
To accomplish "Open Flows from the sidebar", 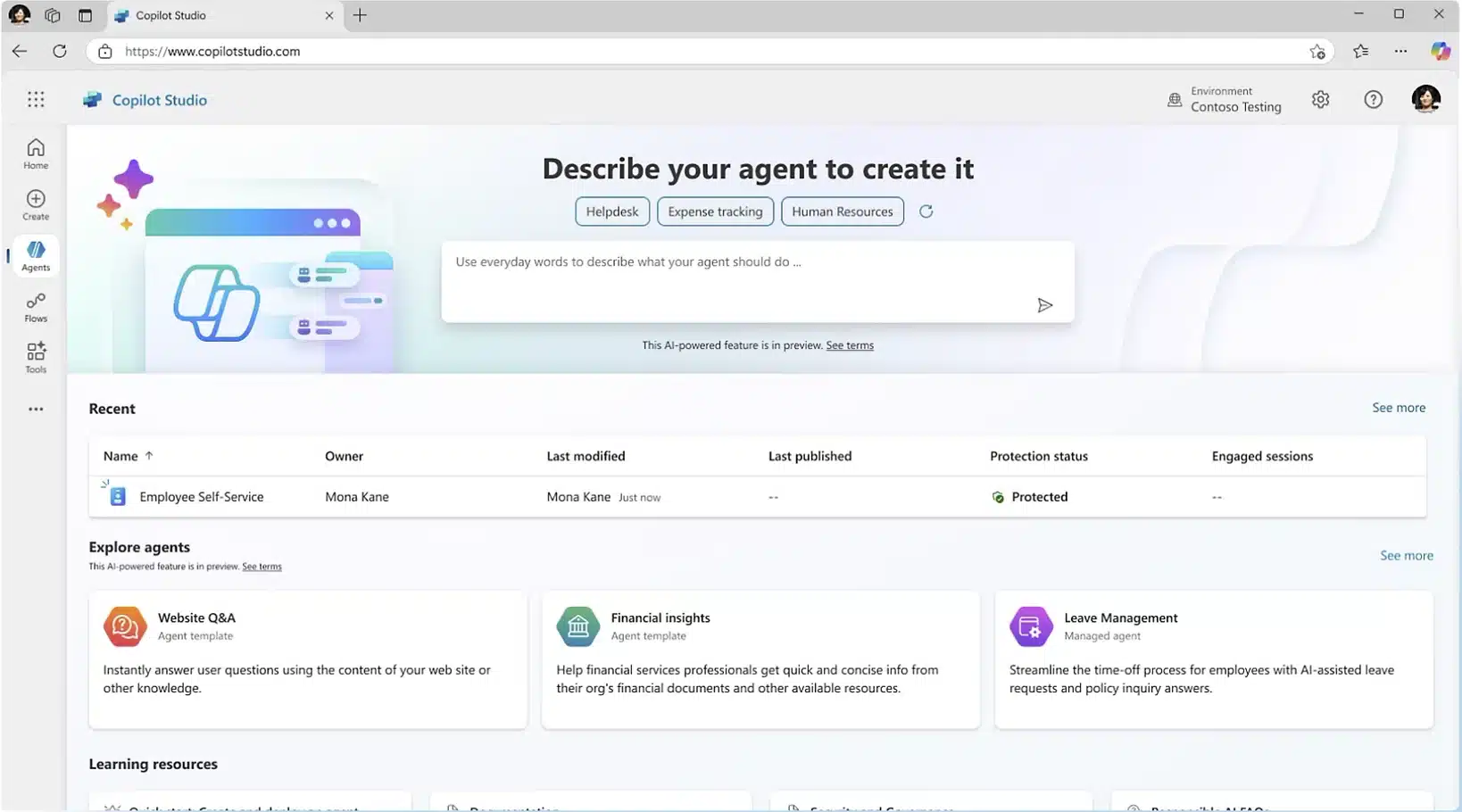I will (36, 307).
